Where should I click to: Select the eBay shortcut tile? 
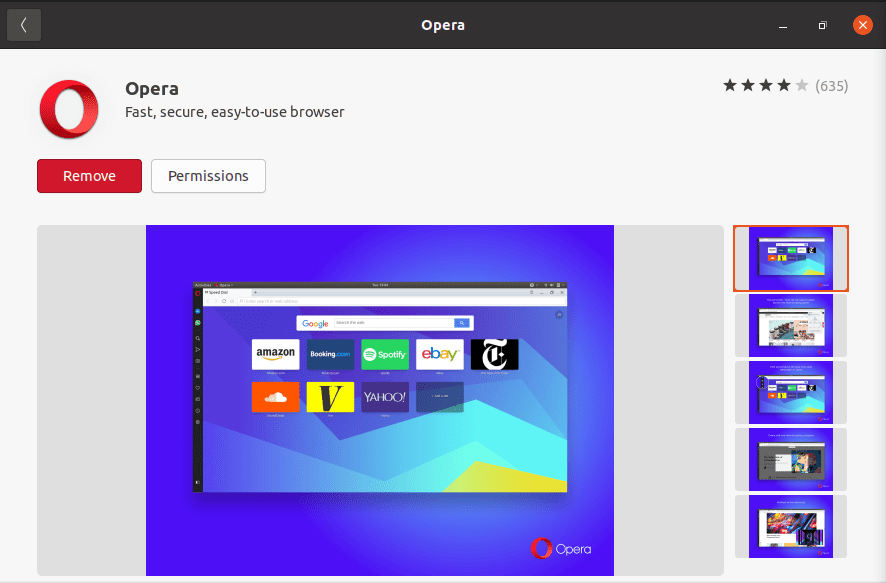tap(440, 354)
